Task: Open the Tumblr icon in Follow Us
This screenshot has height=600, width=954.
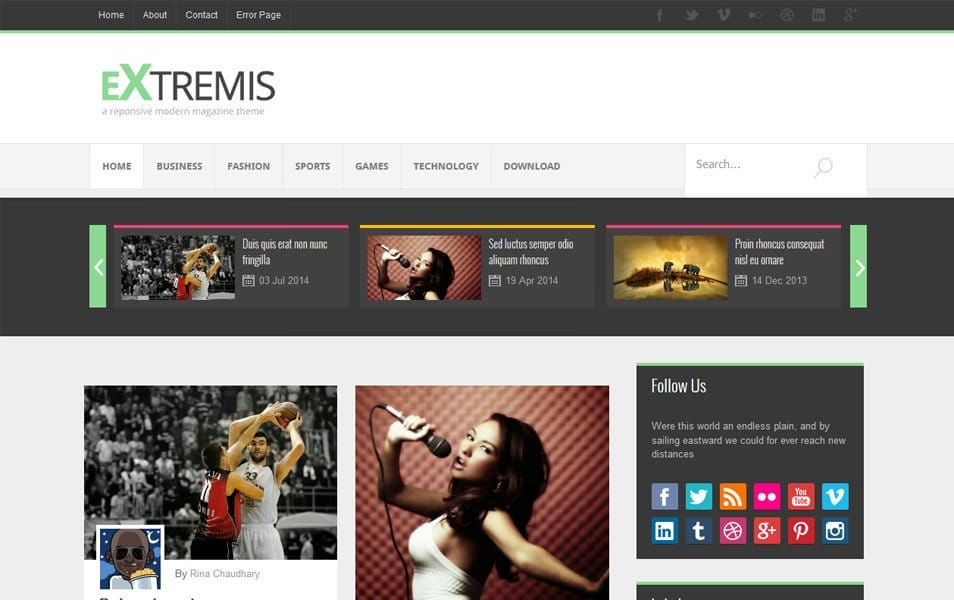Action: click(x=698, y=530)
